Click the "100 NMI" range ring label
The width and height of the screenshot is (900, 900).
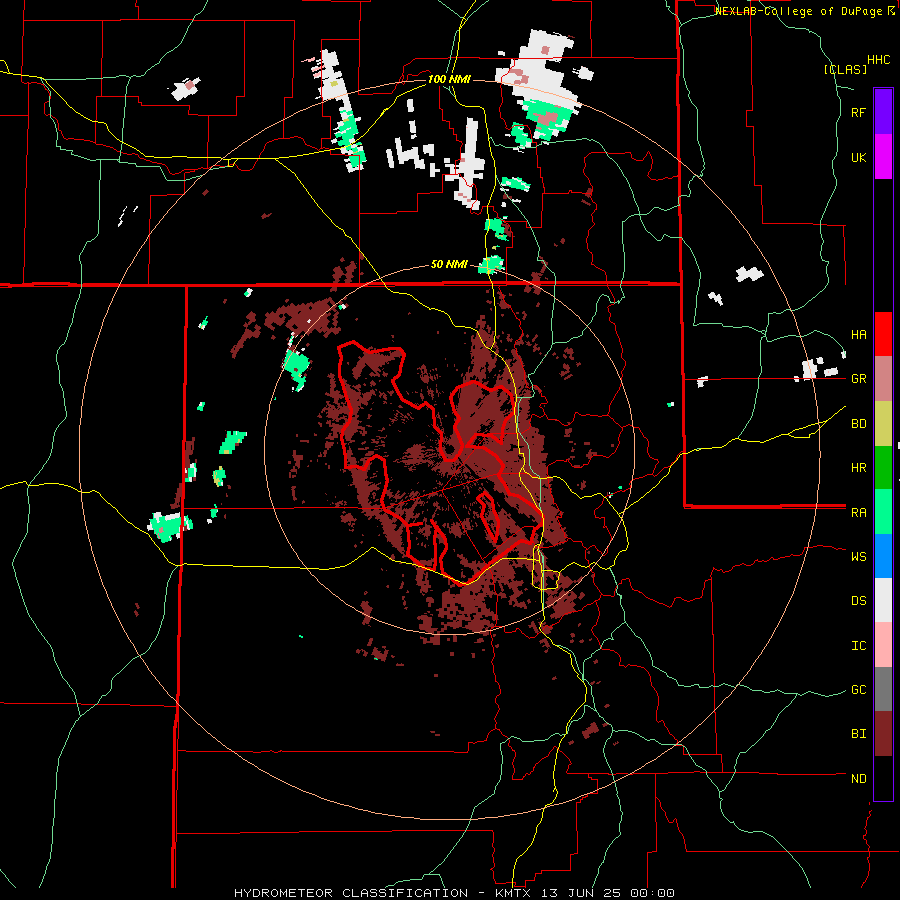coord(449,79)
